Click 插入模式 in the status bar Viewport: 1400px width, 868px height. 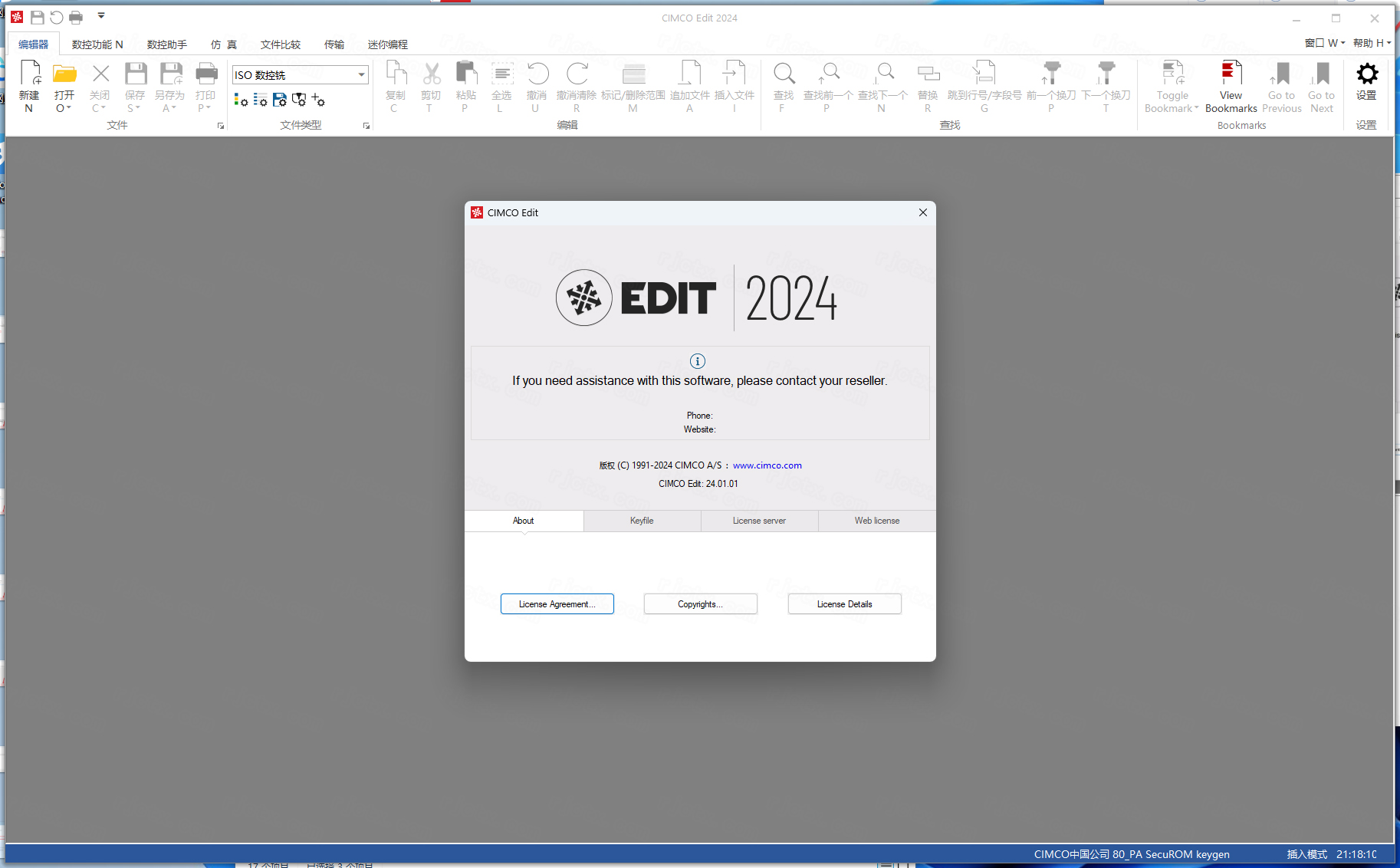pyautogui.click(x=1307, y=854)
